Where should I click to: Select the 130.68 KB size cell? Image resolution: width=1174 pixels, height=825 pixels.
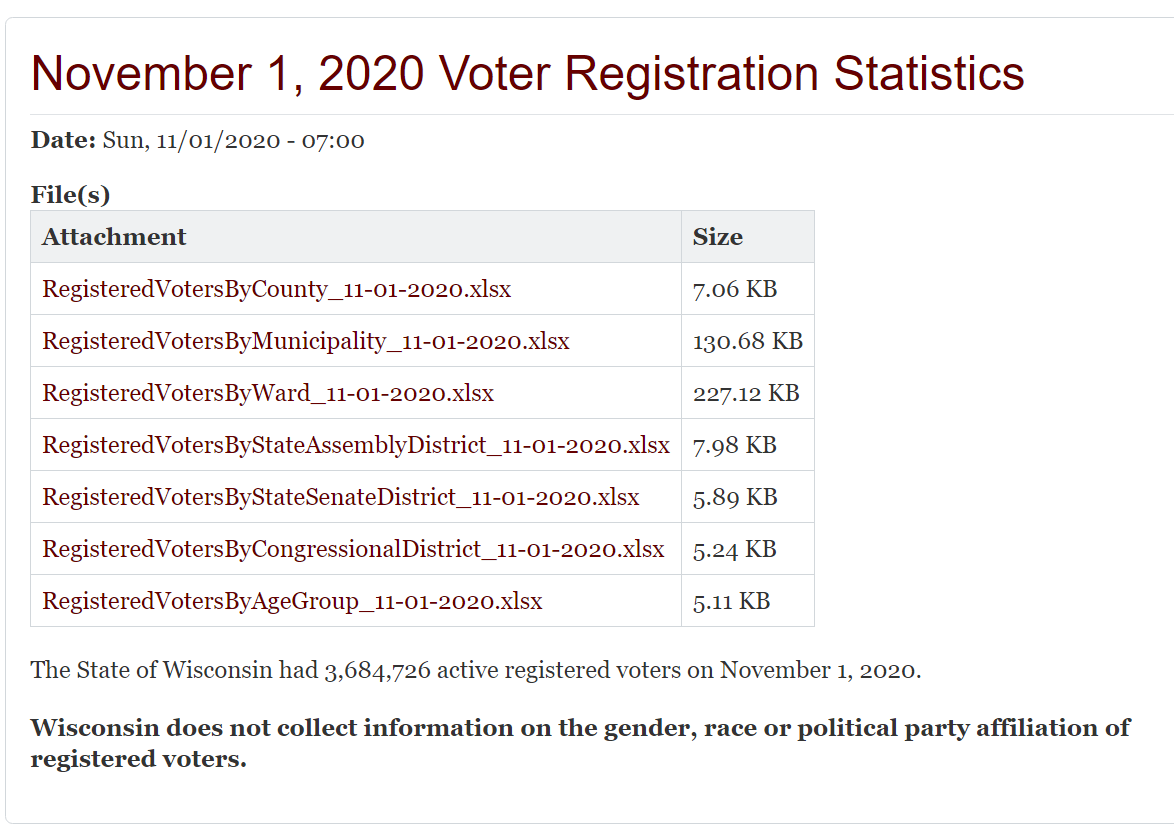pos(747,342)
